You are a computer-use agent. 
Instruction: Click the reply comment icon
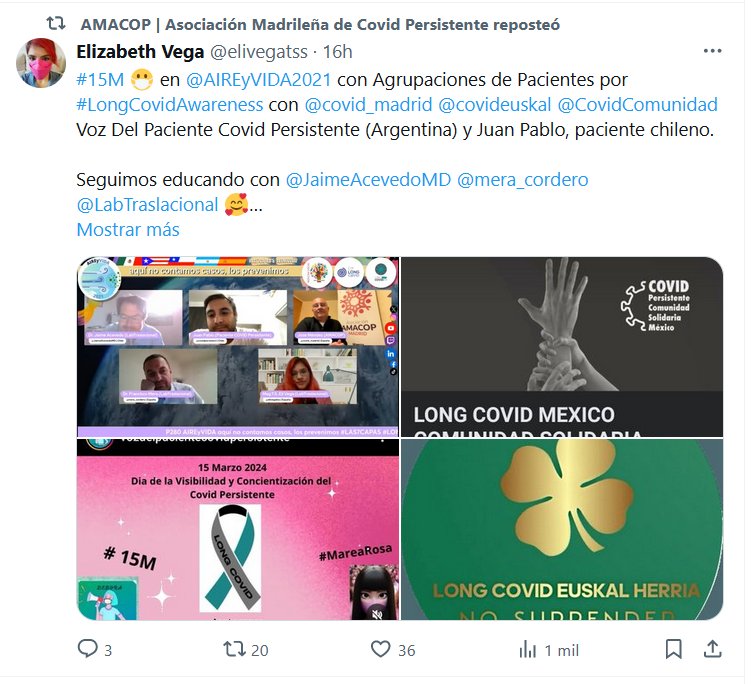pos(88,648)
